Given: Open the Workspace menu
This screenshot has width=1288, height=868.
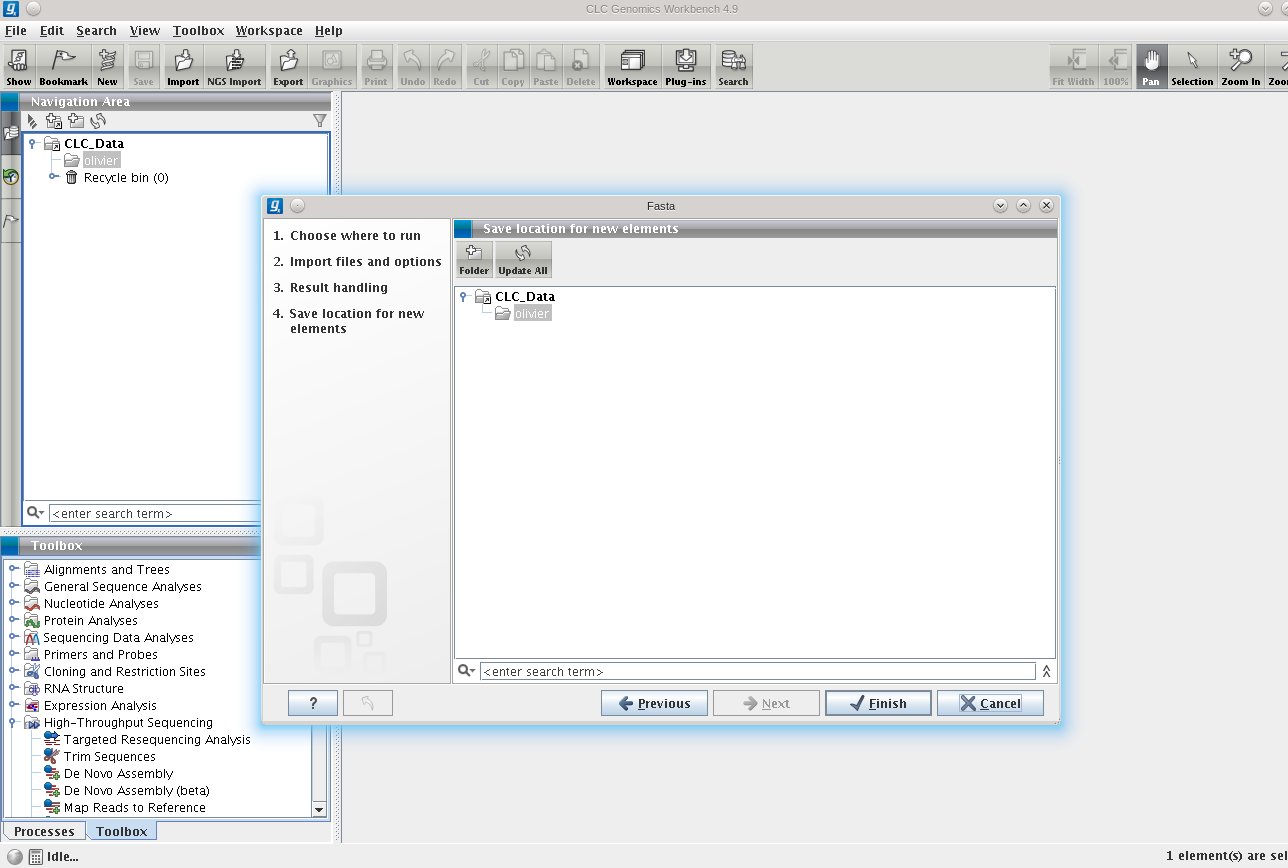Looking at the screenshot, I should 270,31.
